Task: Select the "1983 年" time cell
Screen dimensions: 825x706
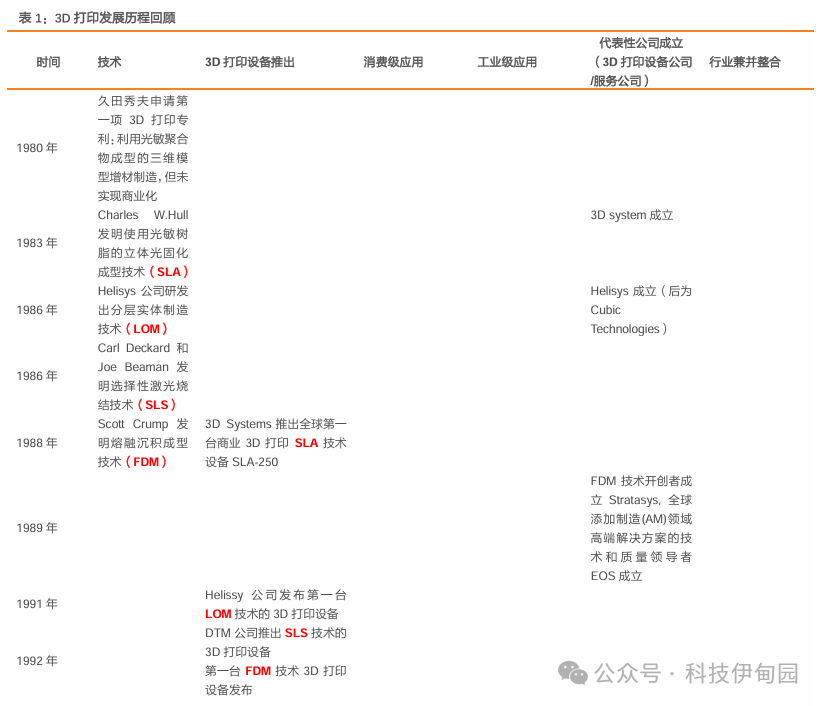Action: [37, 243]
